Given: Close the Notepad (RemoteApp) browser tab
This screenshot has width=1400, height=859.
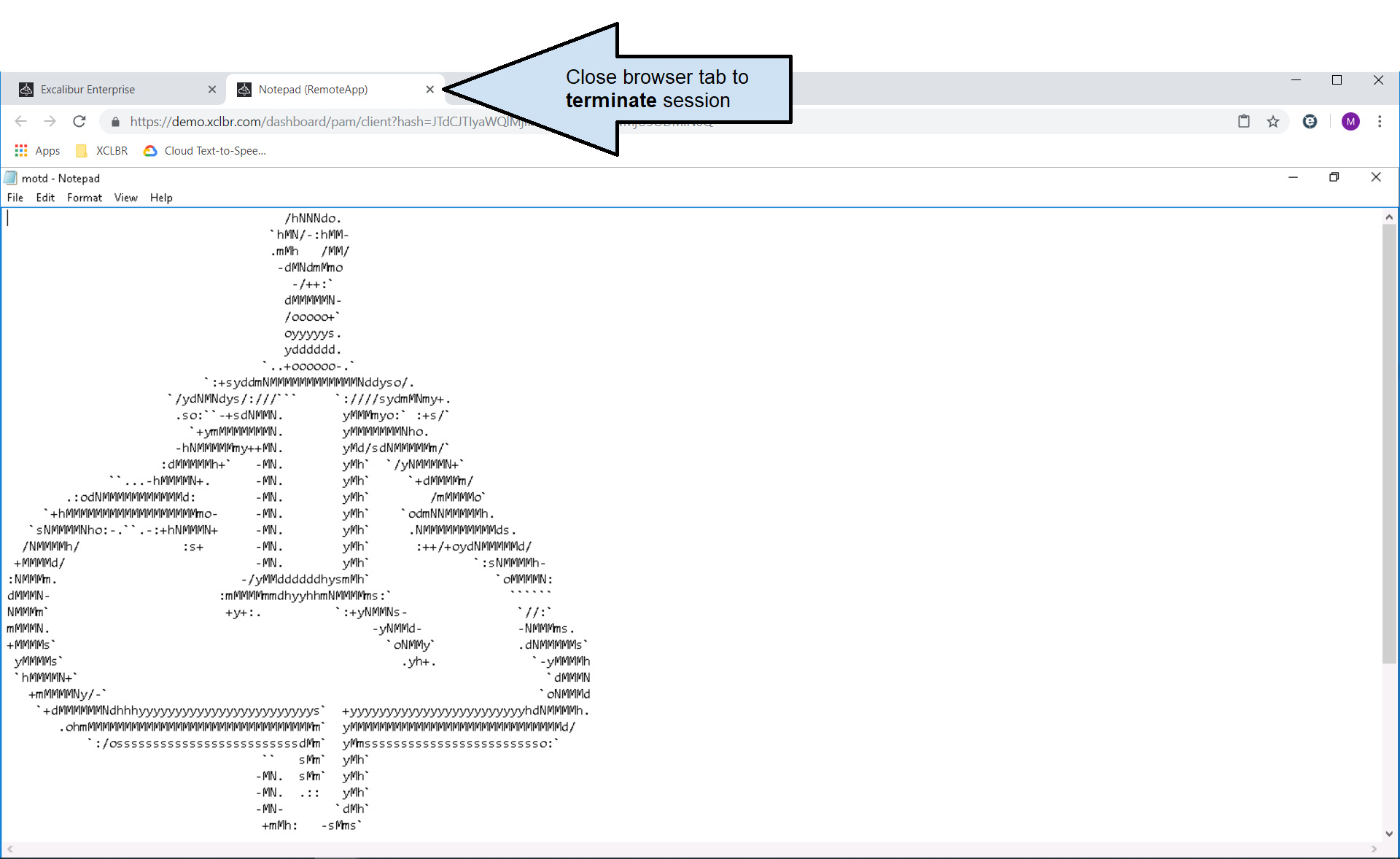Looking at the screenshot, I should tap(430, 90).
